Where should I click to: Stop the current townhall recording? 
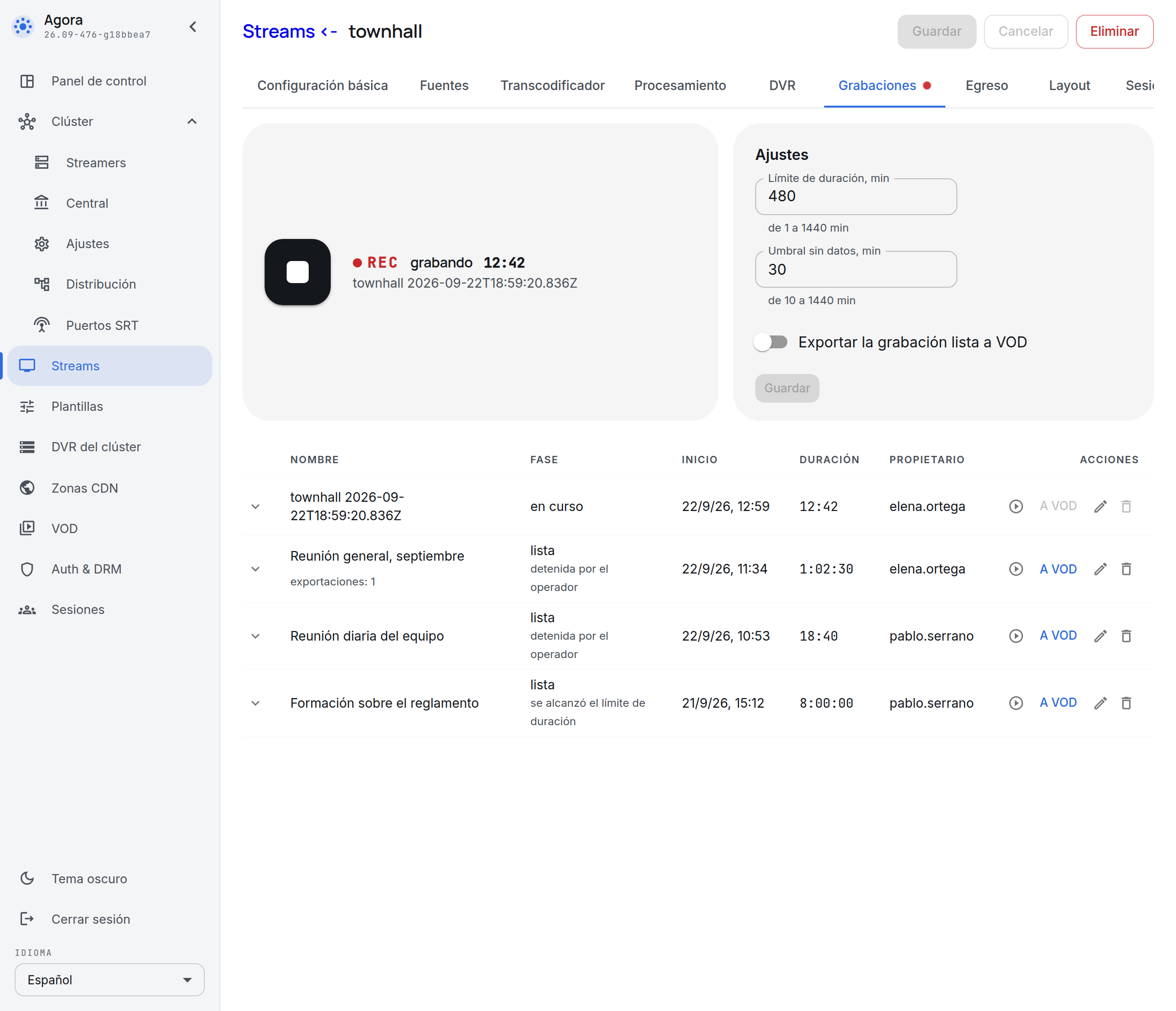[297, 272]
